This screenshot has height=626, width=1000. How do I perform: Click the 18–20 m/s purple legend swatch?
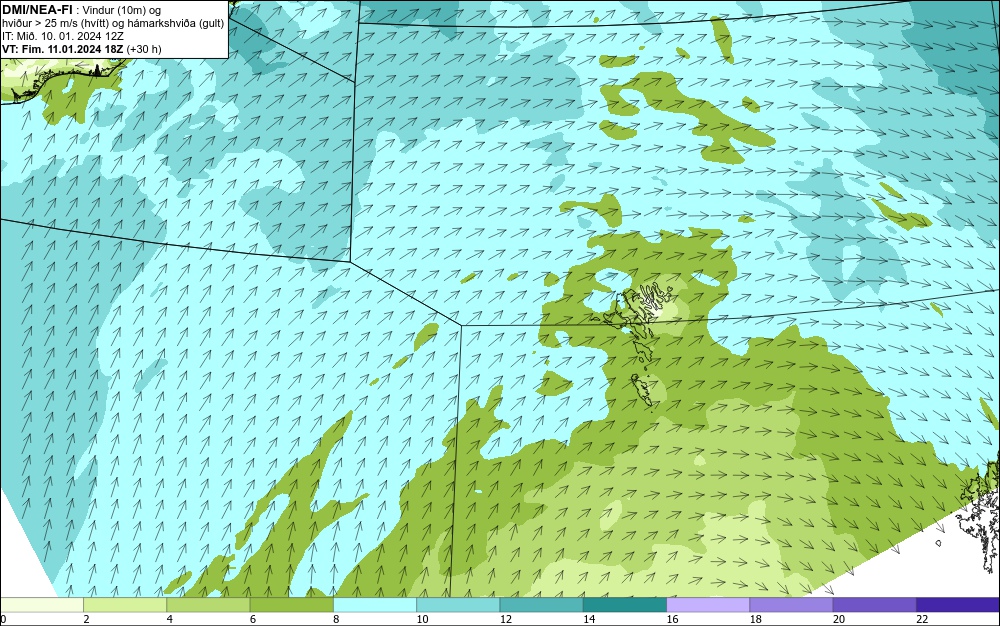[x=791, y=605]
